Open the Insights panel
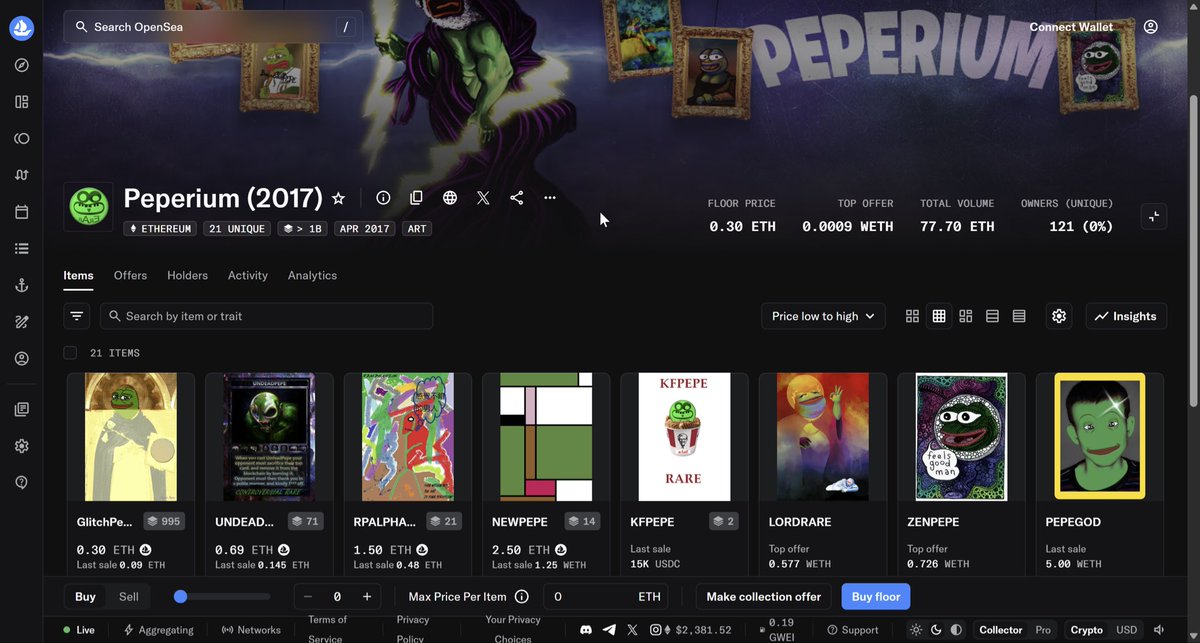 coord(1126,316)
